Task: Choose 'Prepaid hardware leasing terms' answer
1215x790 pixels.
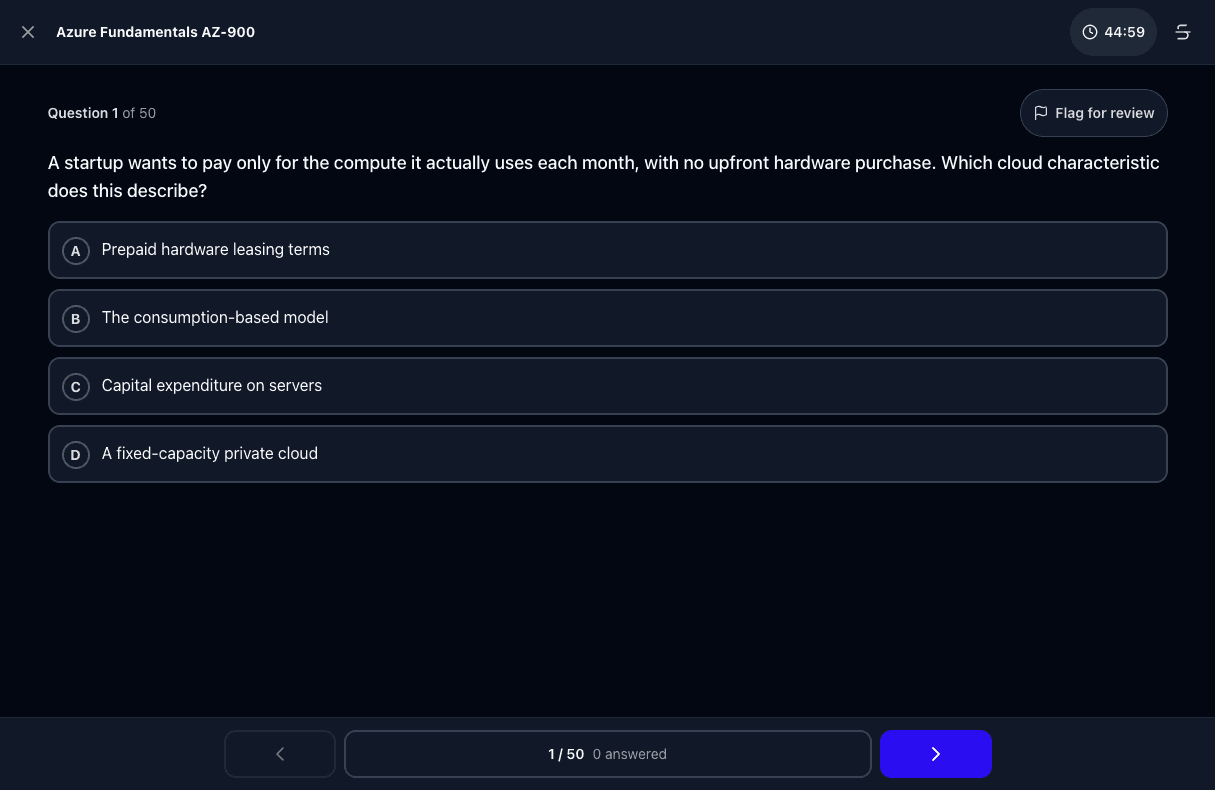Action: 608,250
